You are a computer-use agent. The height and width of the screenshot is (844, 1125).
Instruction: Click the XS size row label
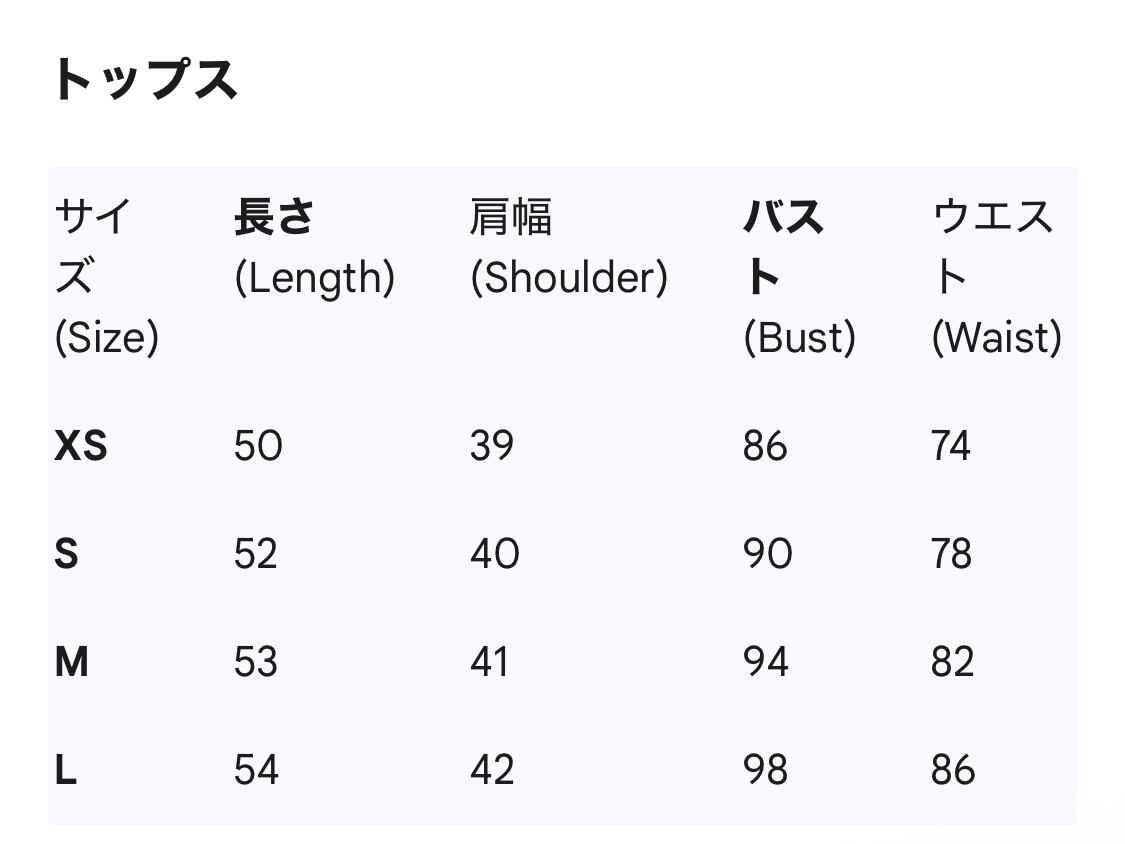point(81,446)
